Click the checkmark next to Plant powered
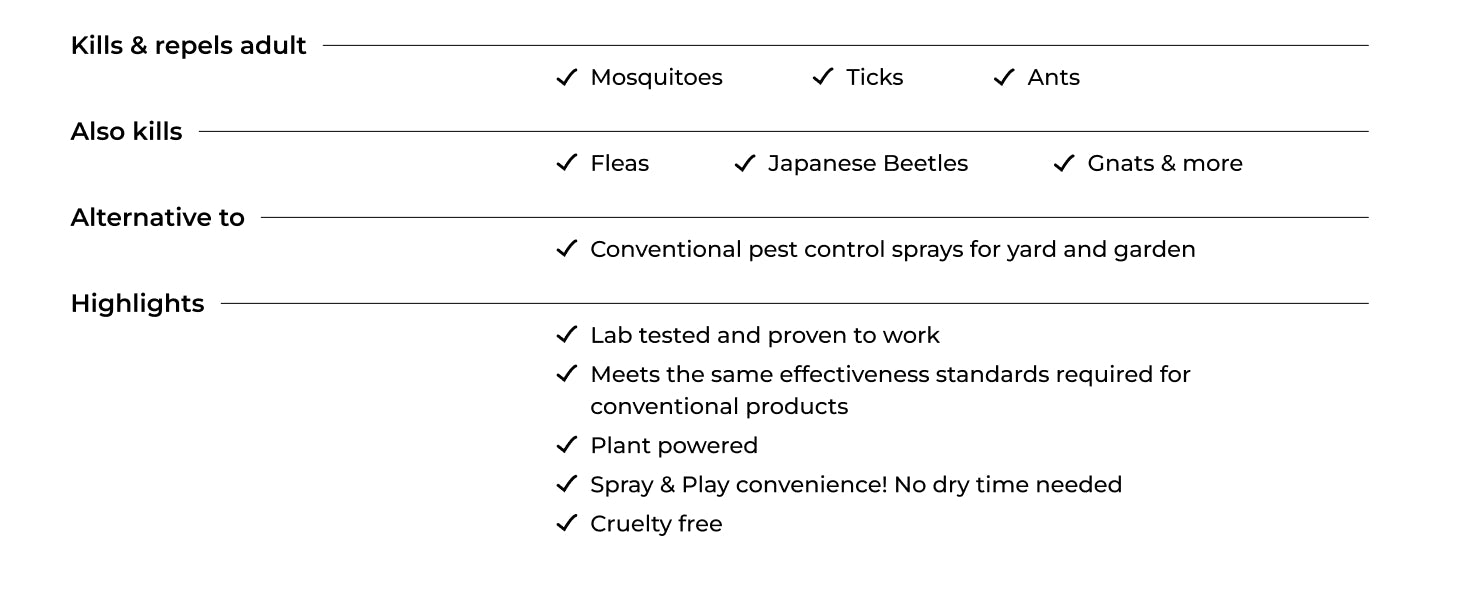Viewport: 1464px width, 600px height. point(566,445)
